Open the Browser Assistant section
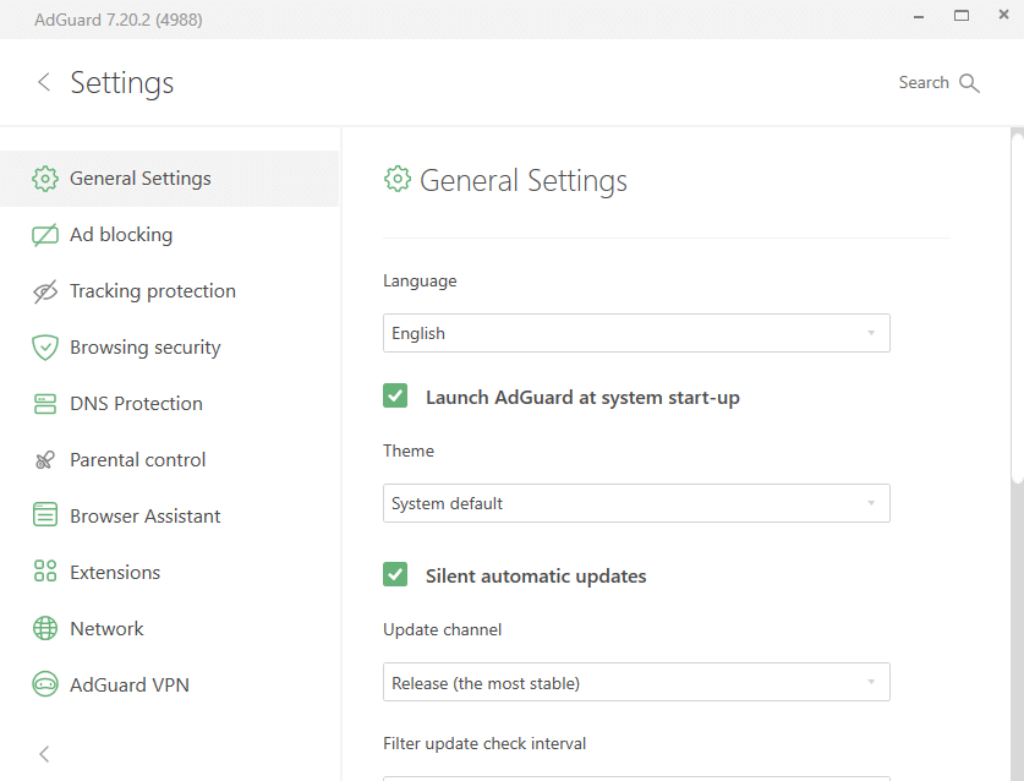 pyautogui.click(x=169, y=516)
